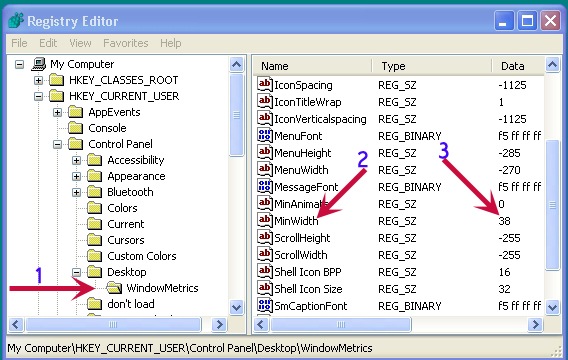The image size is (568, 360).
Task: Click tree pane scroll down arrow
Action: (x=237, y=307)
